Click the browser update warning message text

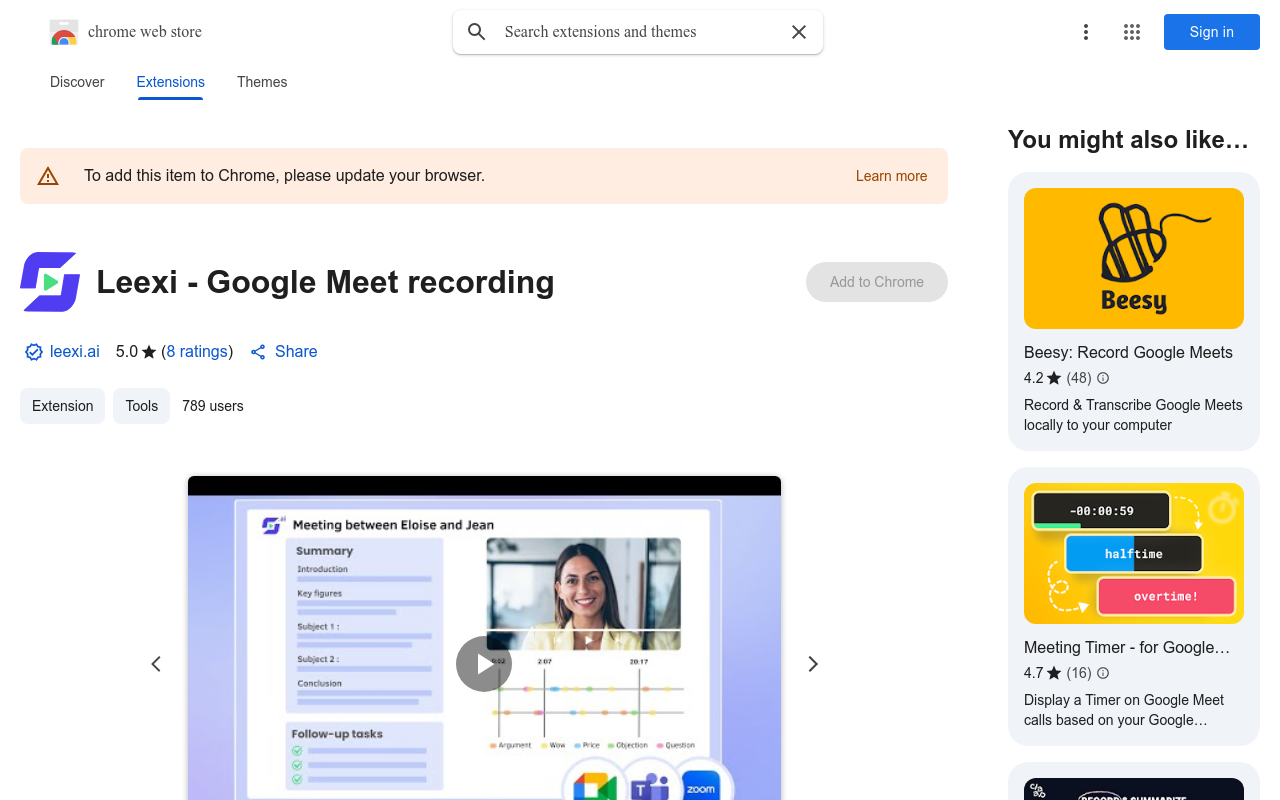284,176
